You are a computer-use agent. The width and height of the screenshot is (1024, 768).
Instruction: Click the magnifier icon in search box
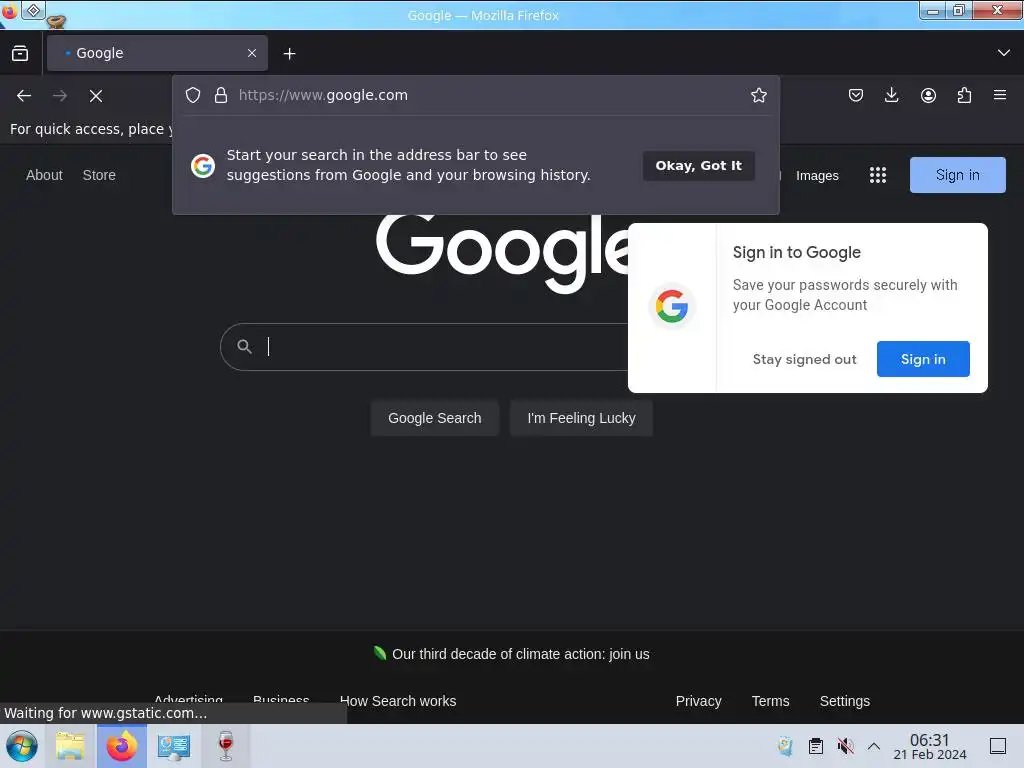(244, 347)
